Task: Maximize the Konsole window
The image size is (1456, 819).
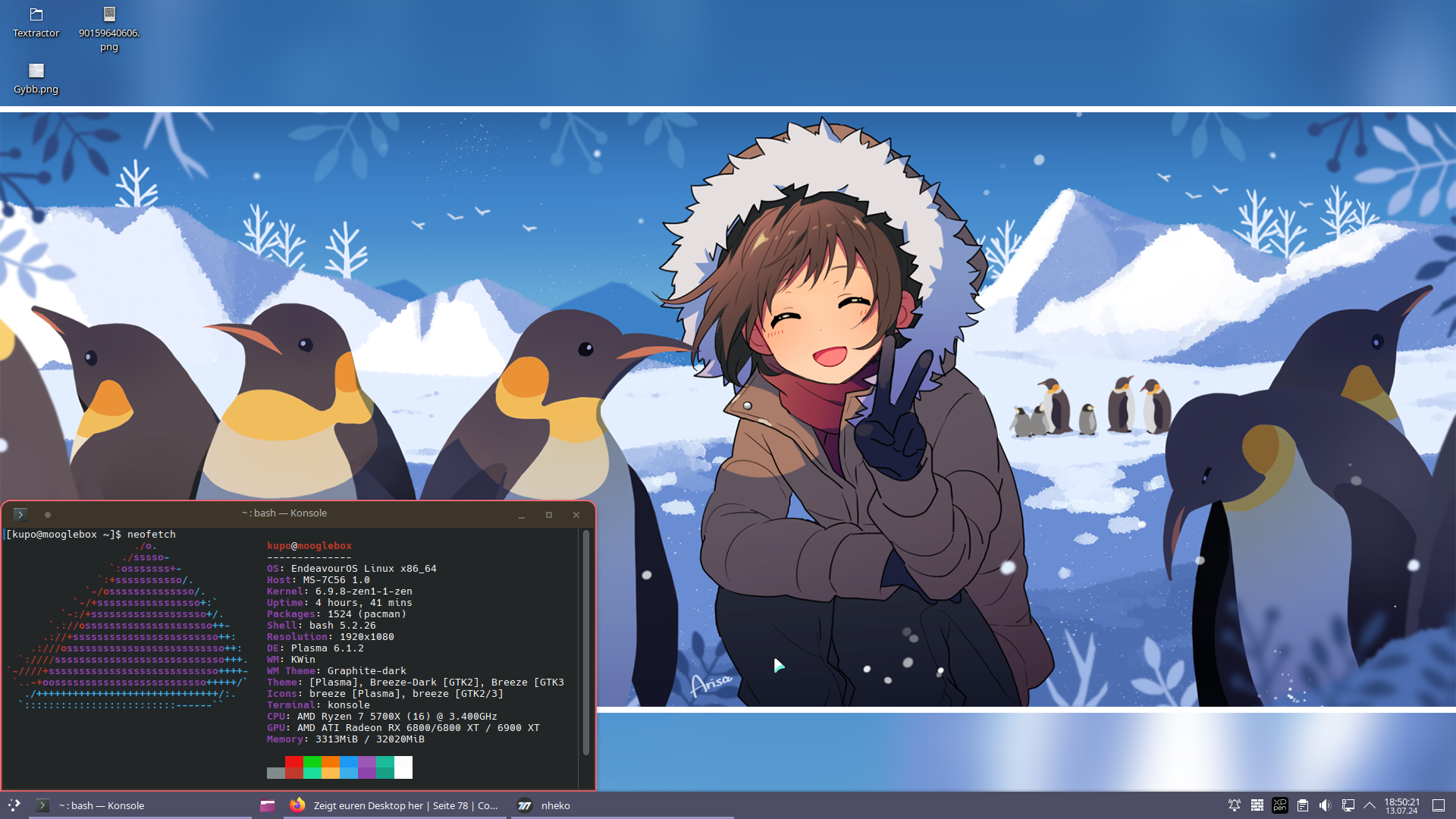Action: pos(549,514)
